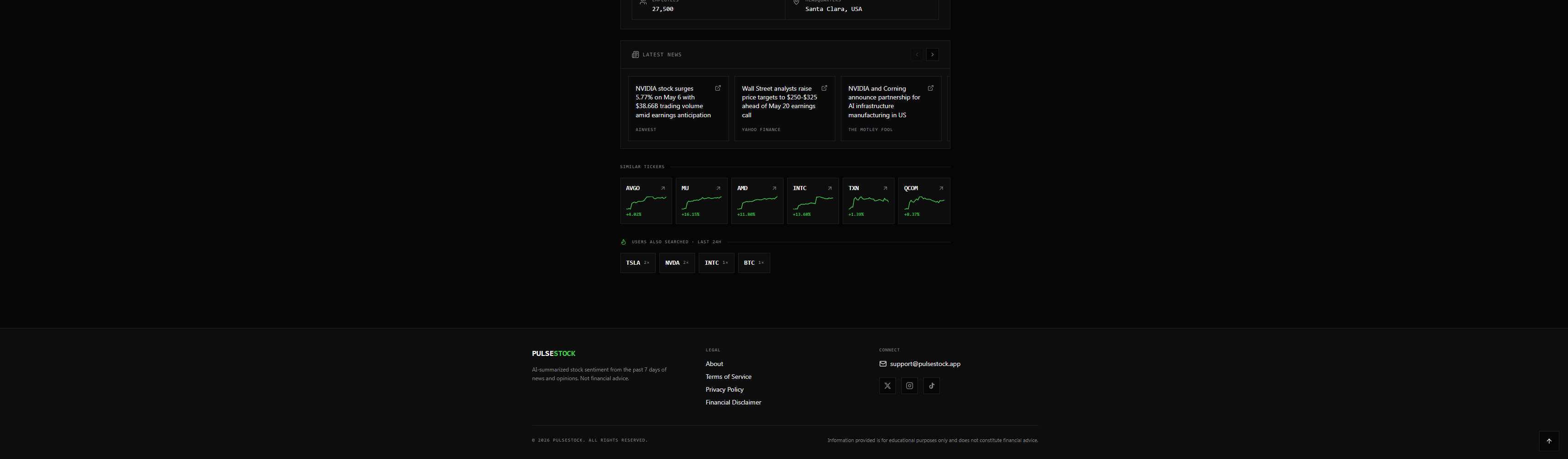Screen dimensions: 1568x459
Task: Click the '+1.39%' change value
Action: coord(856,214)
